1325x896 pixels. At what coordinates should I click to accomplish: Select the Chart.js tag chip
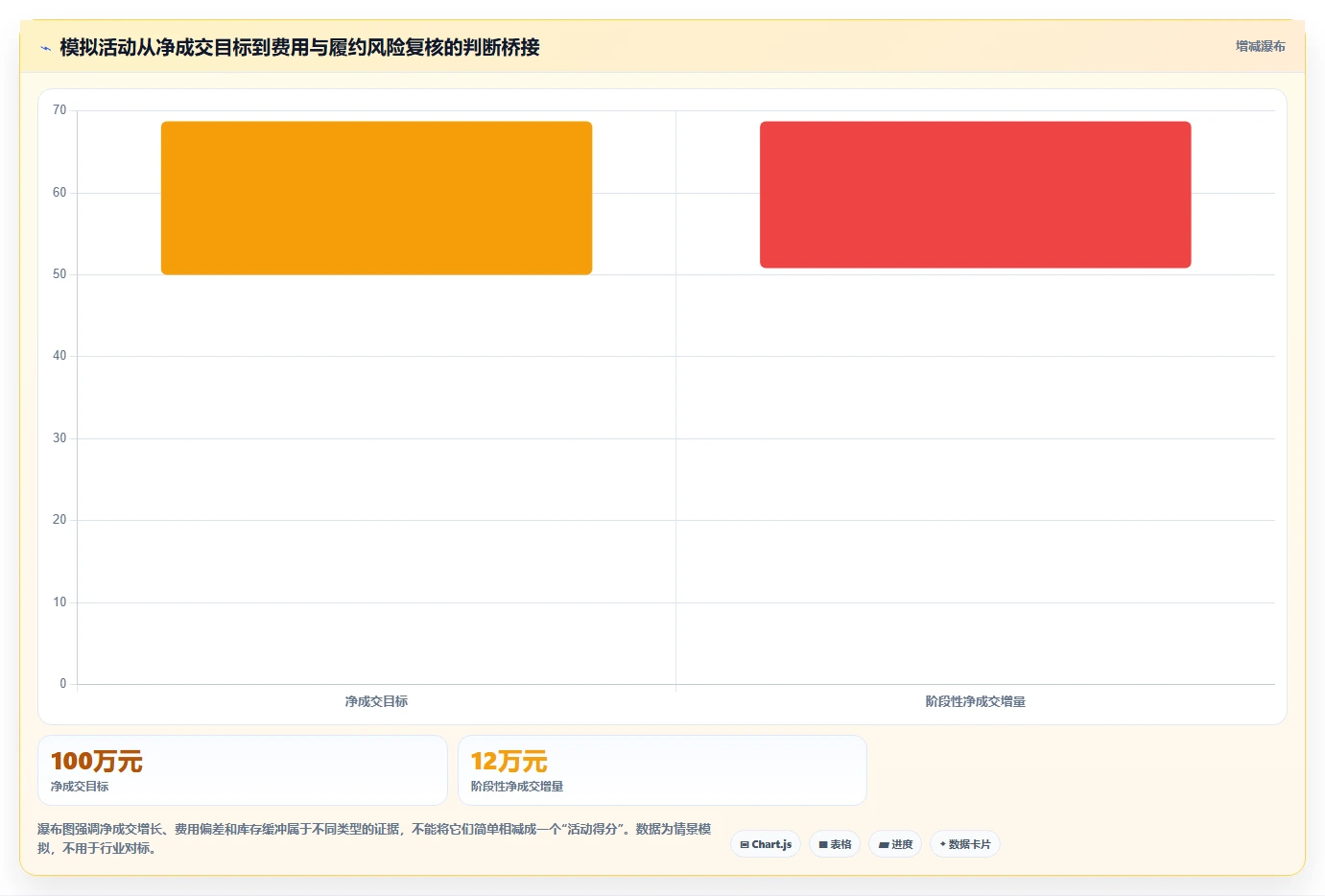coord(766,844)
